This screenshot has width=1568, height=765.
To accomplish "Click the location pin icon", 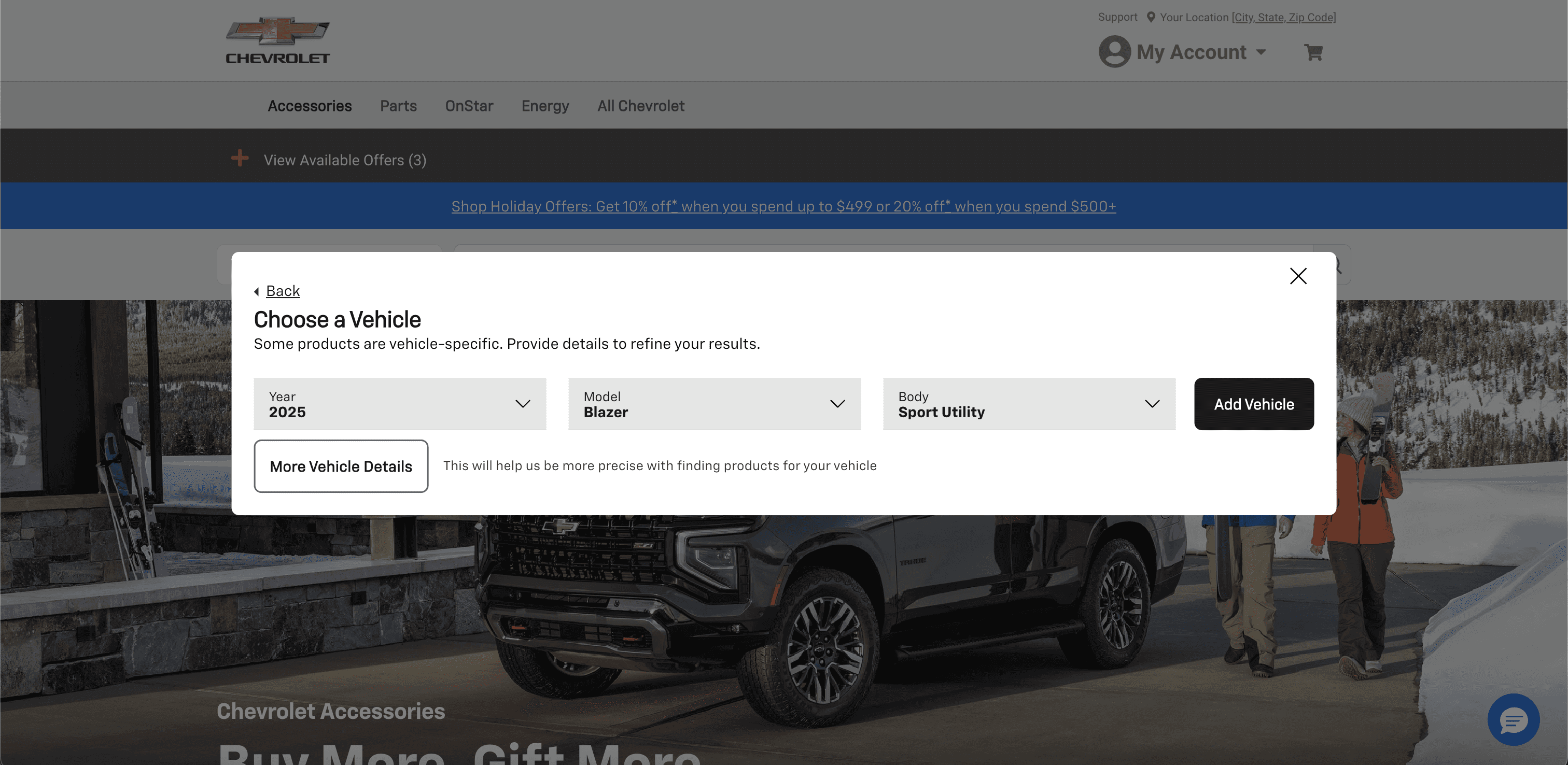I will pos(1151,17).
